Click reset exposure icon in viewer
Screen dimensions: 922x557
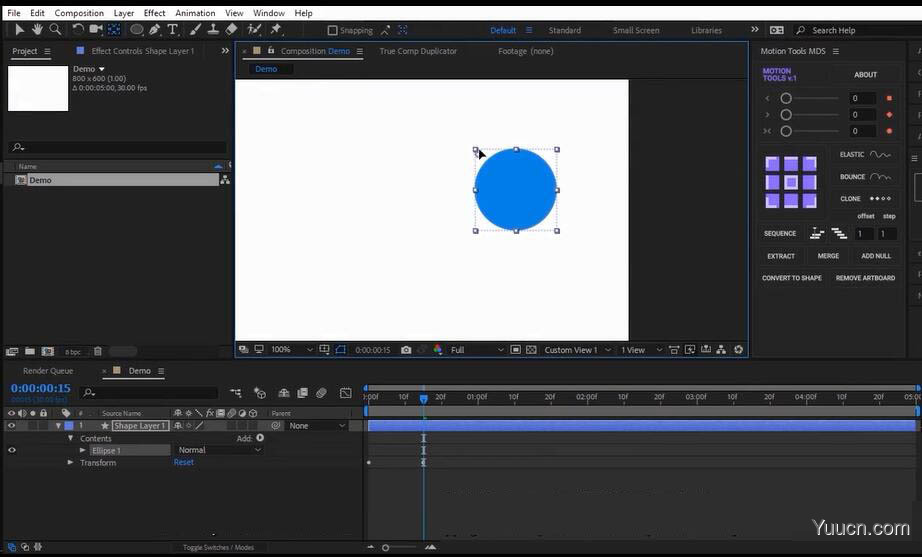(x=739, y=349)
